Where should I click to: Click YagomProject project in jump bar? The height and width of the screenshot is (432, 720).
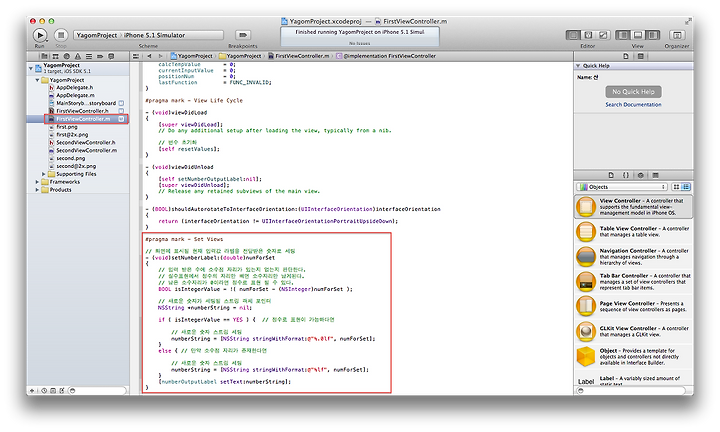[192, 56]
